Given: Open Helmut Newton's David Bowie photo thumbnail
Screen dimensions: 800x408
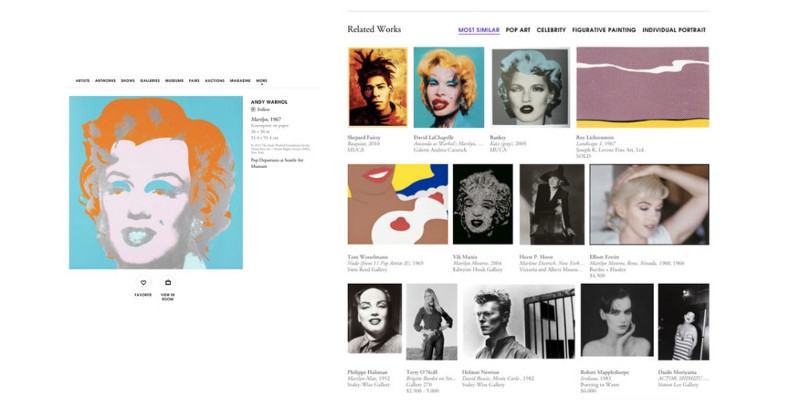Looking at the screenshot, I should (518, 322).
